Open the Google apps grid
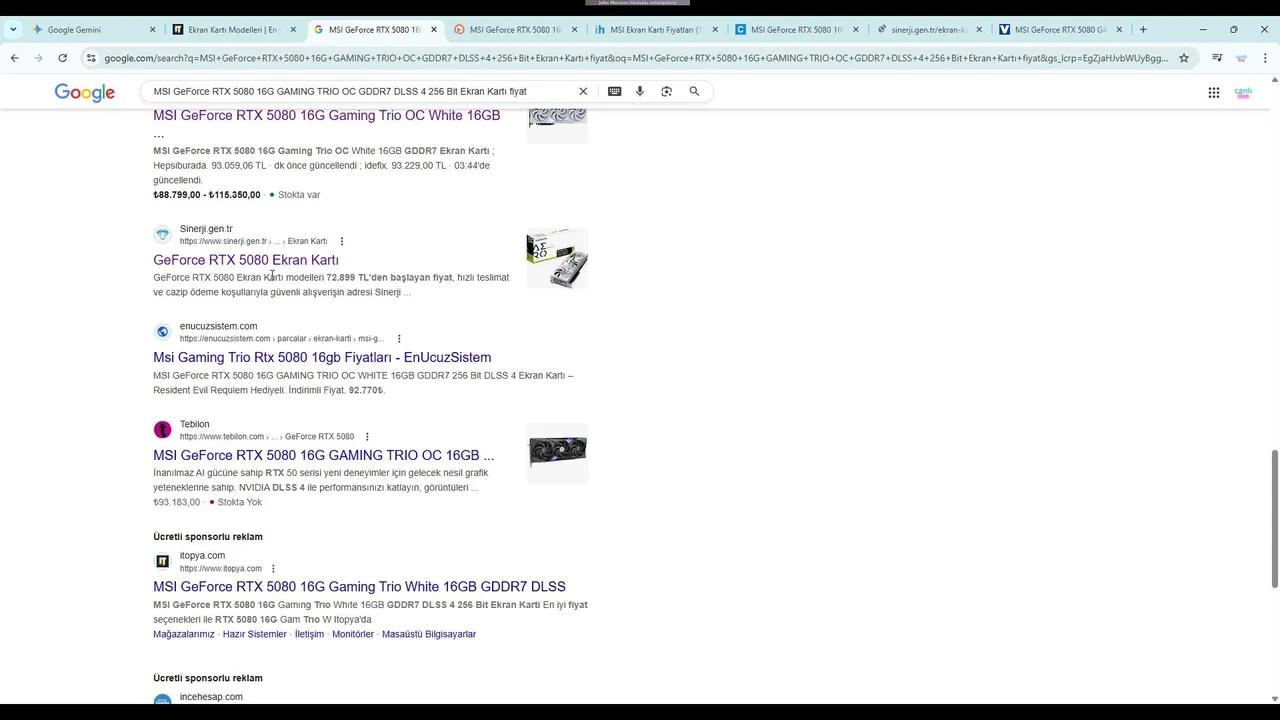 pyautogui.click(x=1213, y=92)
